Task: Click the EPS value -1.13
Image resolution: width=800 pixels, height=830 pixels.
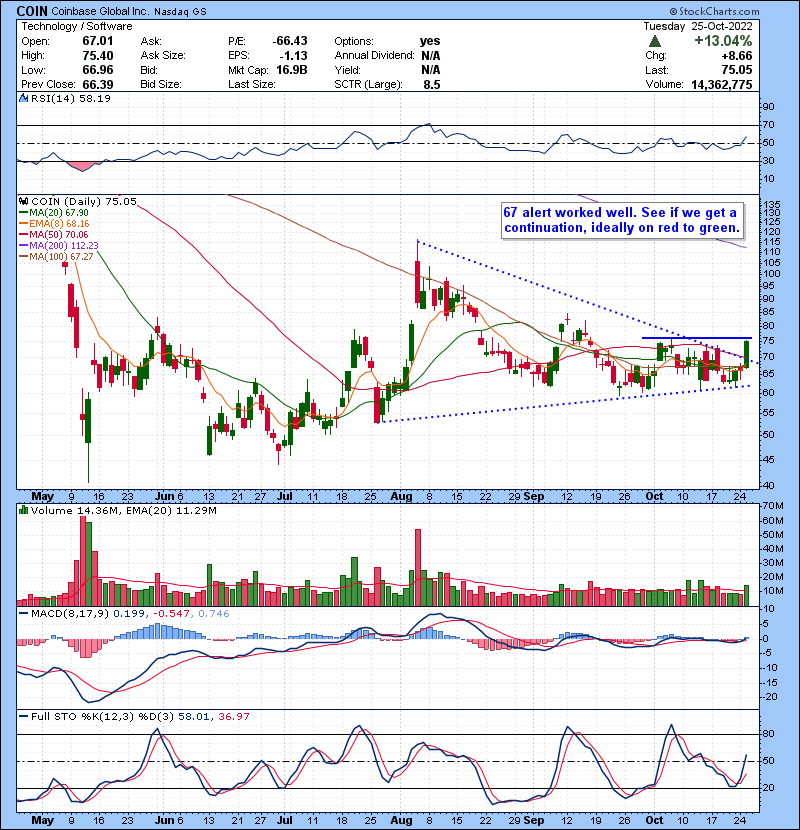Action: click(x=295, y=55)
